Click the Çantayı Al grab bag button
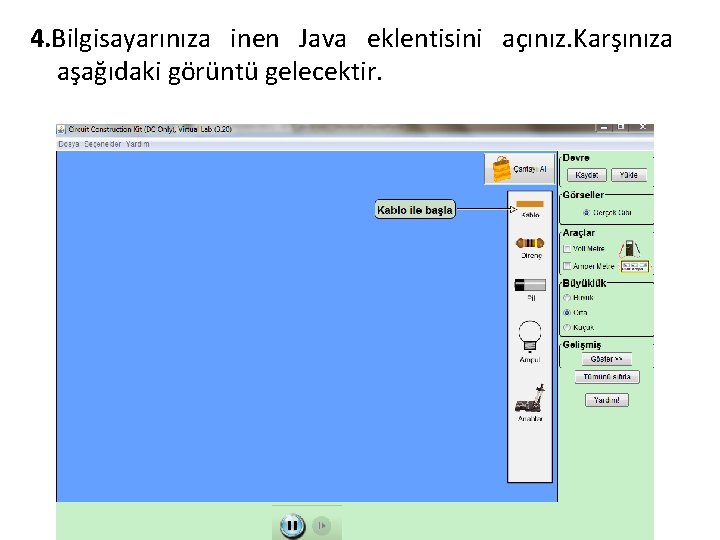 [x=519, y=169]
